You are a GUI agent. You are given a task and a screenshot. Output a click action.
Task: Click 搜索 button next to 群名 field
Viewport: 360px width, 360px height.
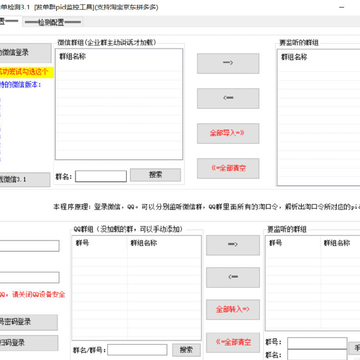coord(155,175)
